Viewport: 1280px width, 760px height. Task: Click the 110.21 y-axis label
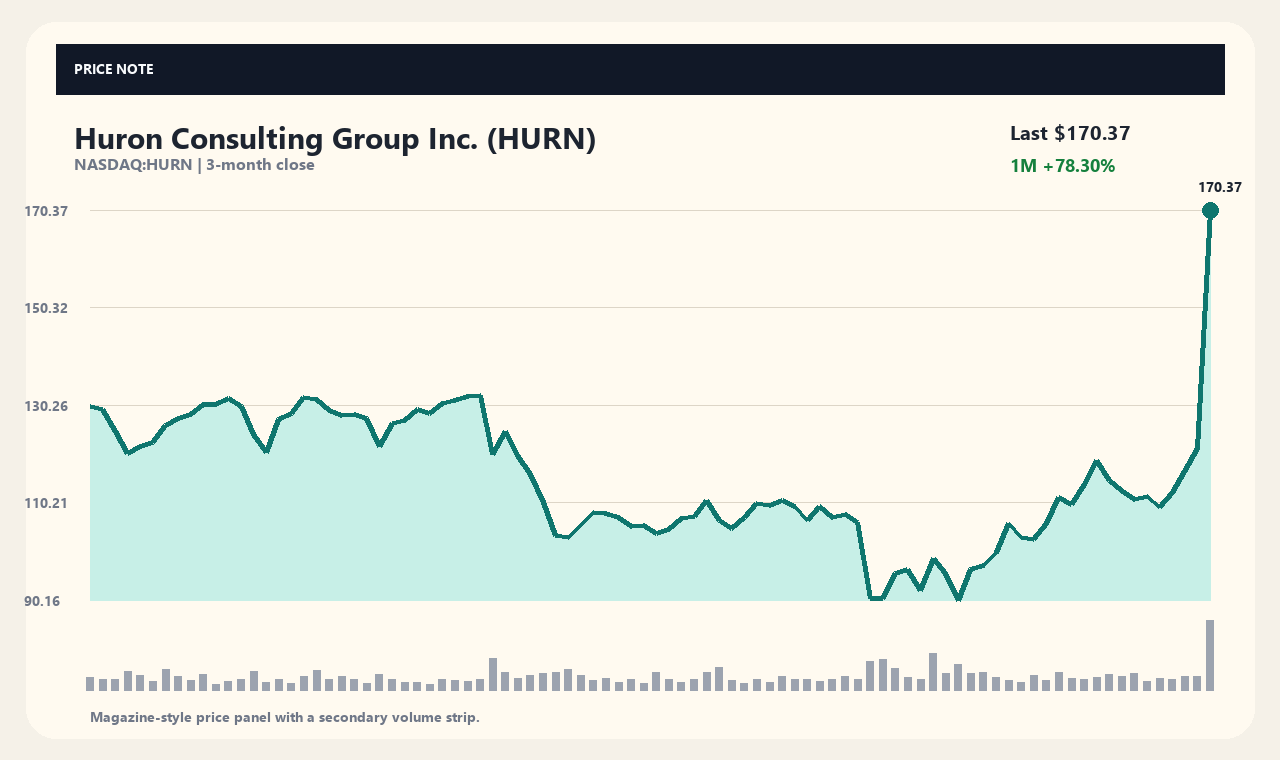tap(46, 503)
